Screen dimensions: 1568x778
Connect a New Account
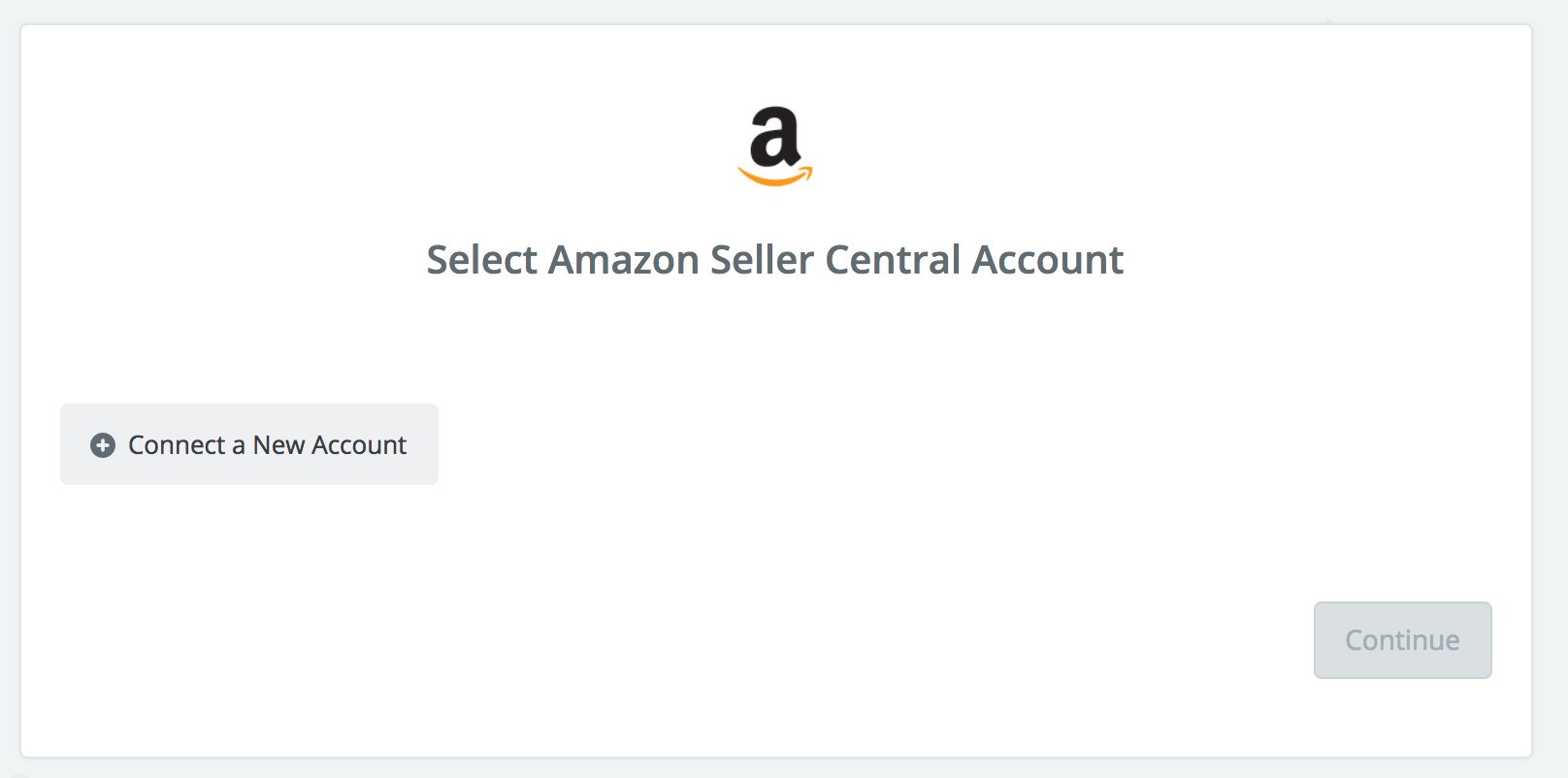point(249,444)
